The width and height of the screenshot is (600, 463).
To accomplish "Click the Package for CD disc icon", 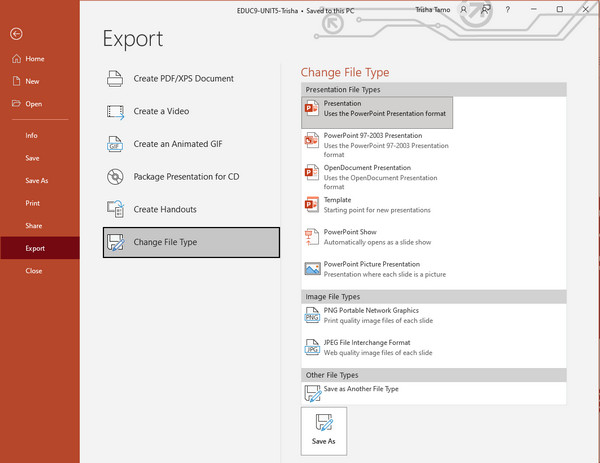I will click(115, 177).
